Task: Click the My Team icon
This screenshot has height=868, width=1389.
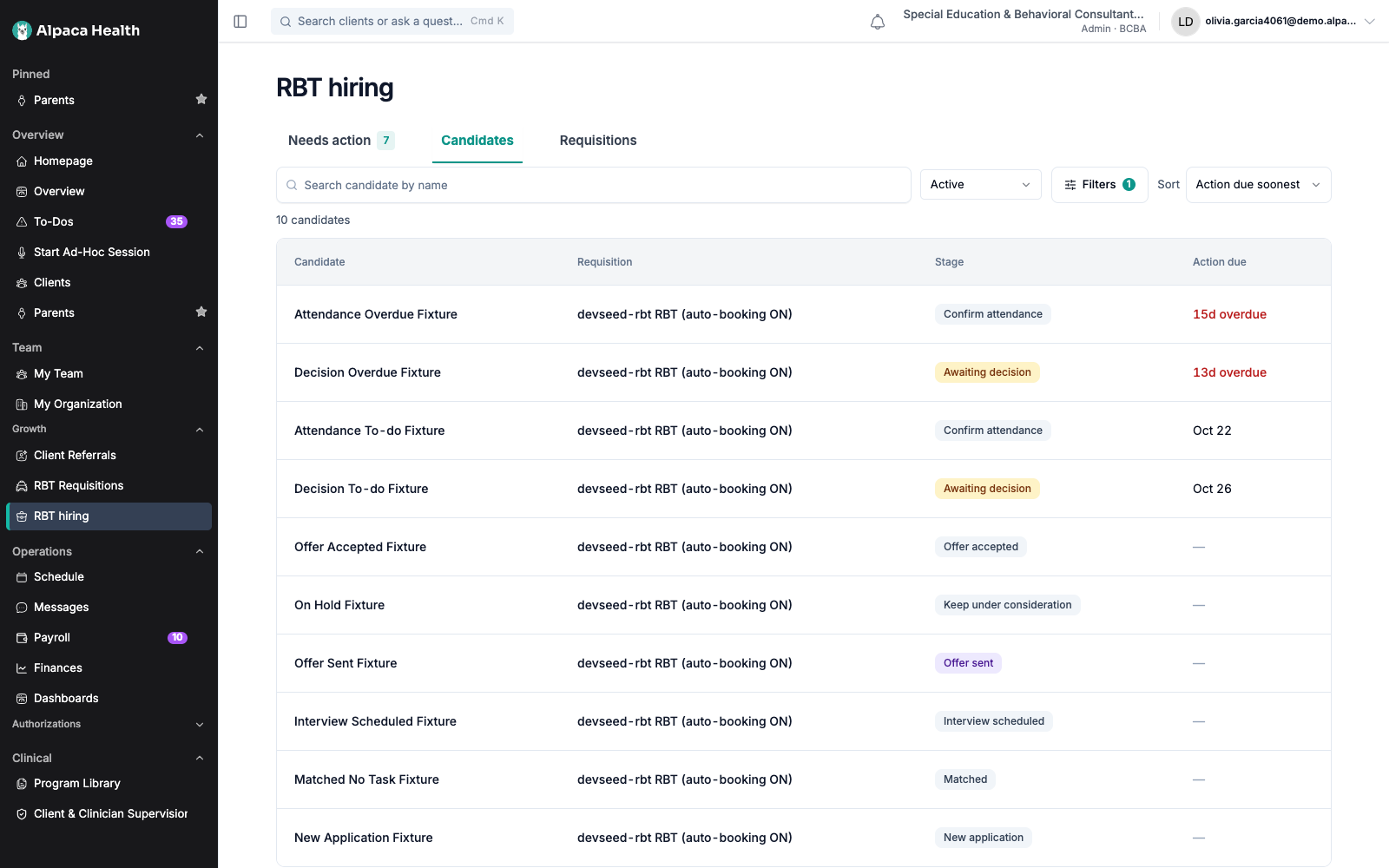Action: [22, 374]
